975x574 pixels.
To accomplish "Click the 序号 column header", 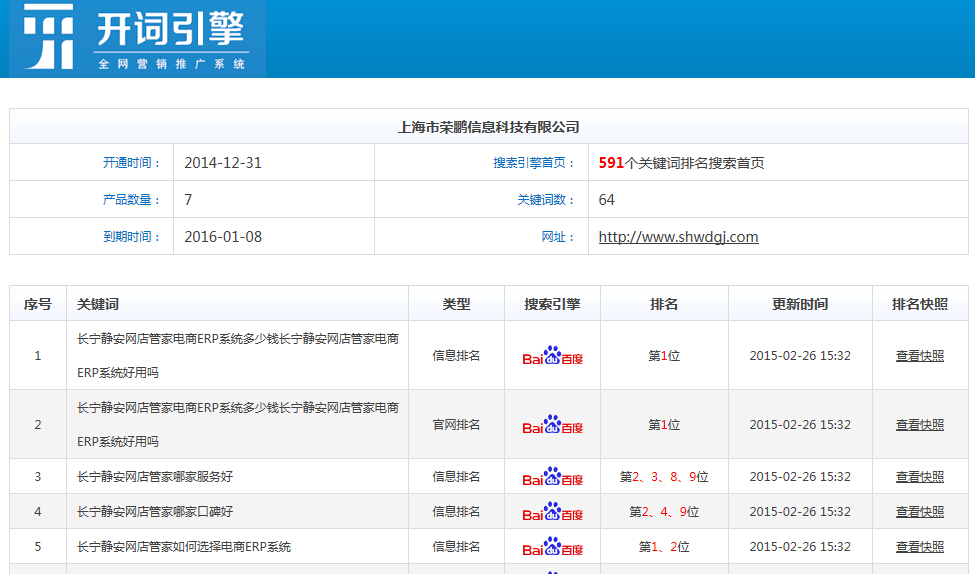I will coord(37,304).
